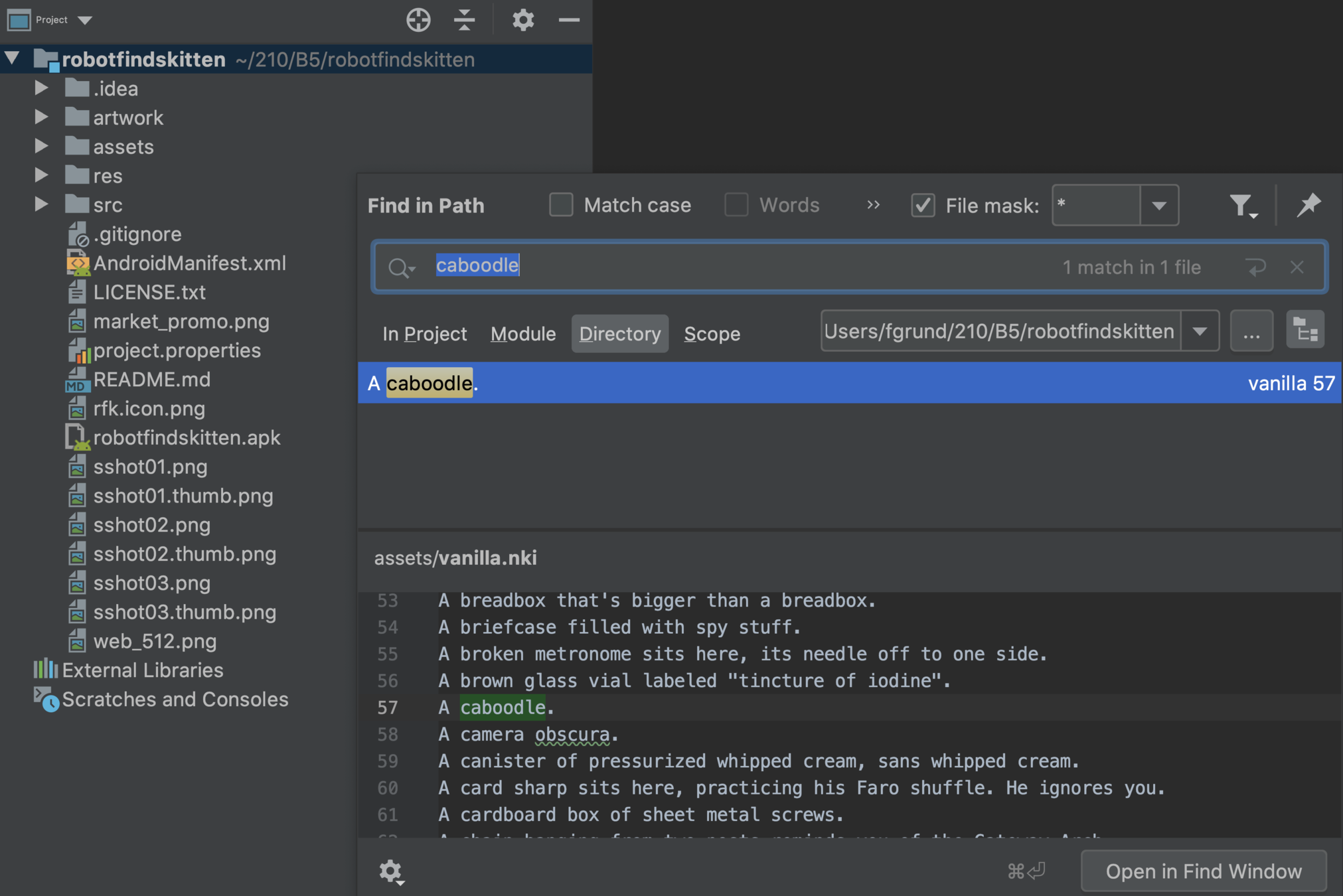
Task: Click the locate/select opened file crosshair icon
Action: pos(418,20)
